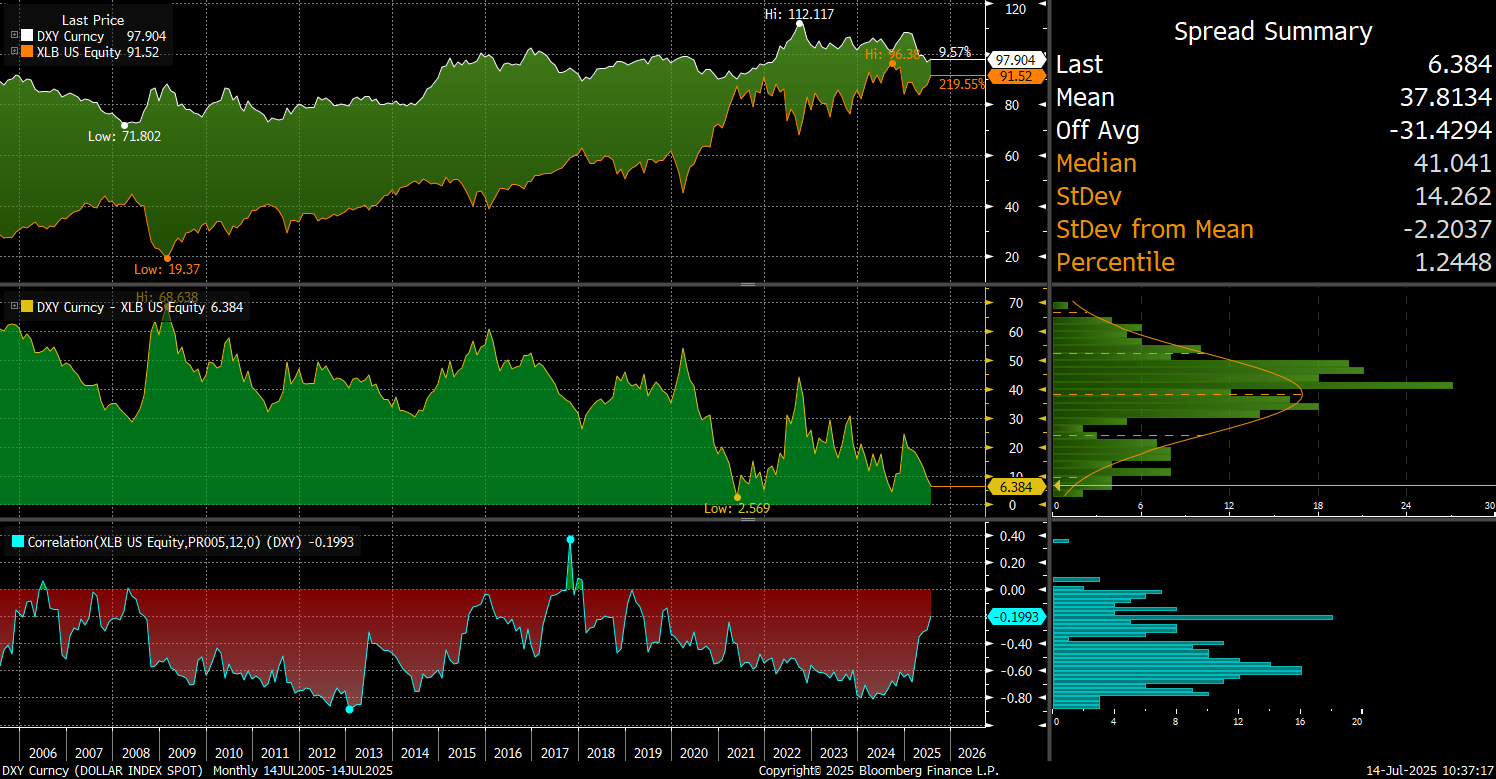Click the Last row in Spread Summary
This screenshot has width=1496, height=779.
pos(1273,64)
